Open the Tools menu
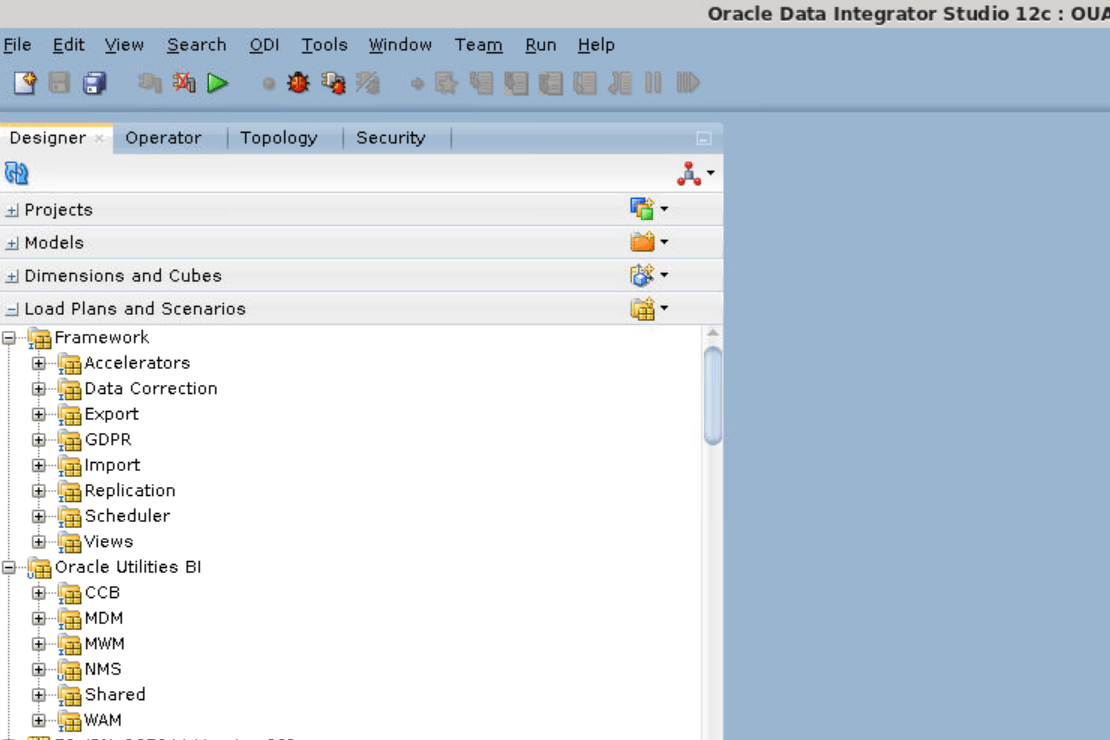Screen dimensions: 1110x740 tap(324, 44)
